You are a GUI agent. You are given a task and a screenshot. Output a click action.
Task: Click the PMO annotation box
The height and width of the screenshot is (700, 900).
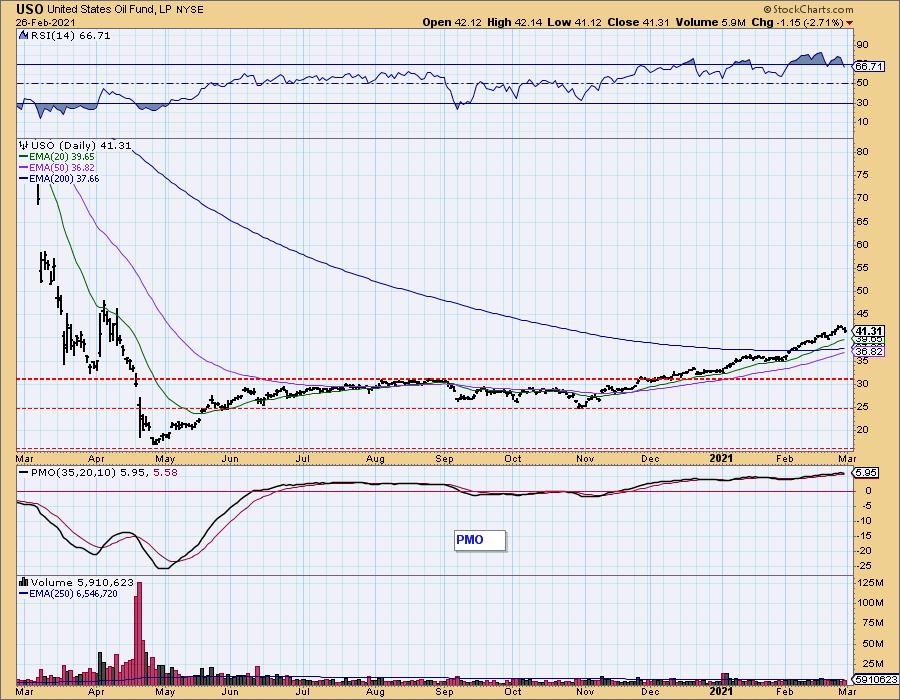point(480,540)
